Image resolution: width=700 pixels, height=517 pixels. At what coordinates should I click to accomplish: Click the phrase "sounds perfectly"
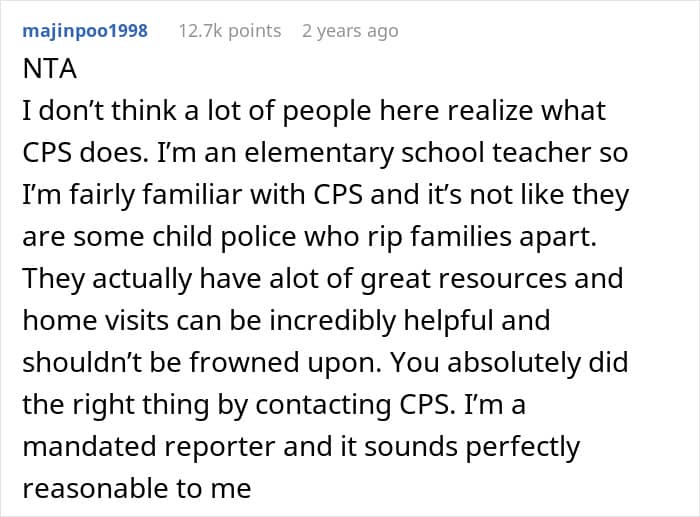pos(472,446)
